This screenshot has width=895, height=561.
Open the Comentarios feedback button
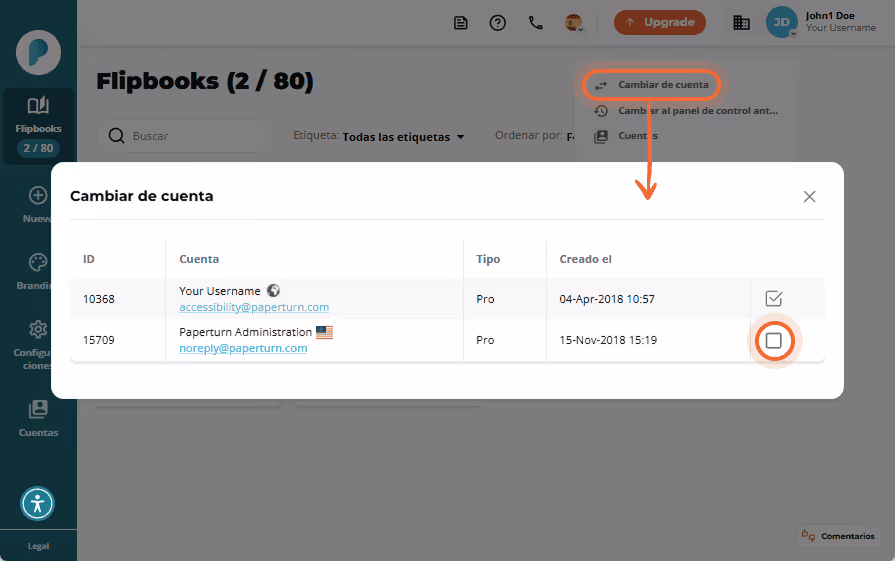pos(838,536)
